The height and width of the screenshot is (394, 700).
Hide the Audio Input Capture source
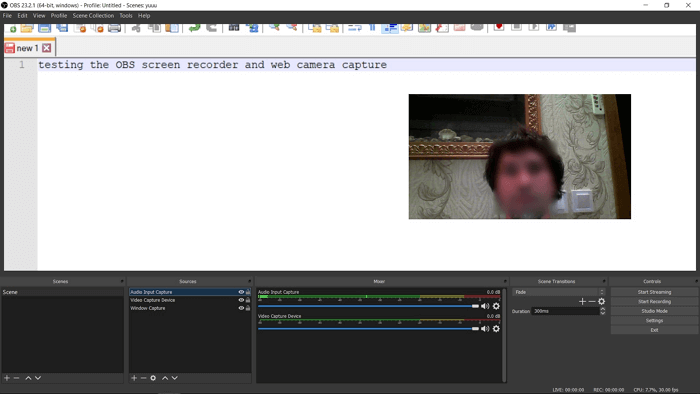coord(241,292)
